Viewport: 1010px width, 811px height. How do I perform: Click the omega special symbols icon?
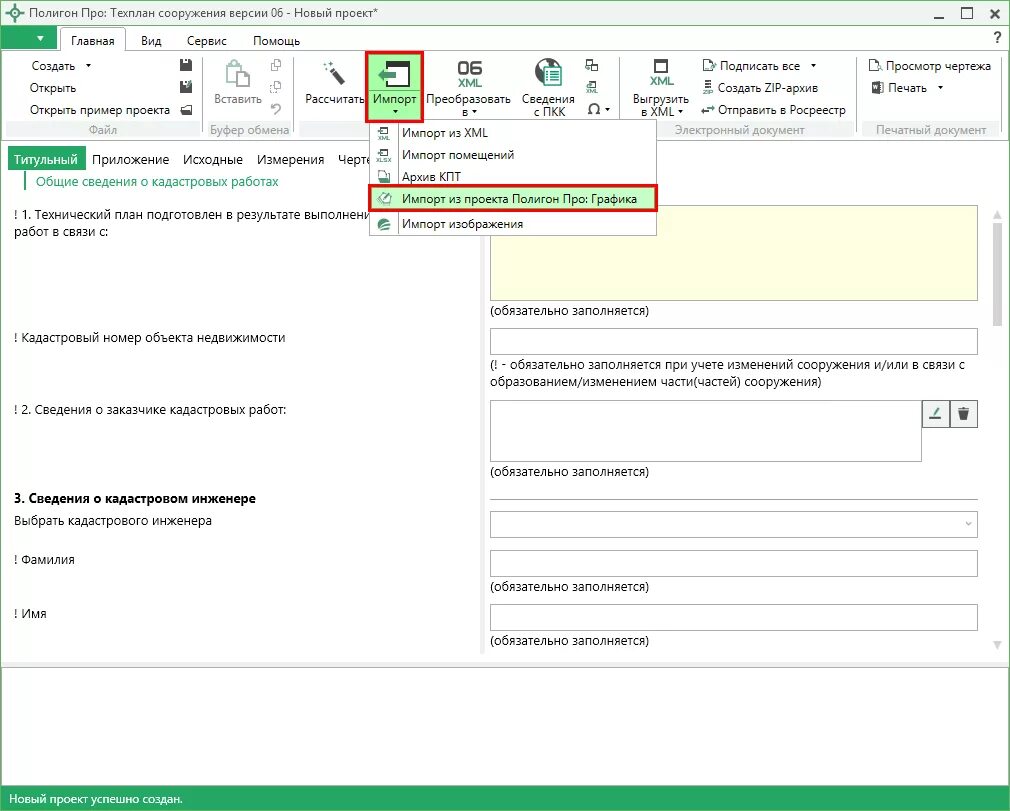coord(594,110)
